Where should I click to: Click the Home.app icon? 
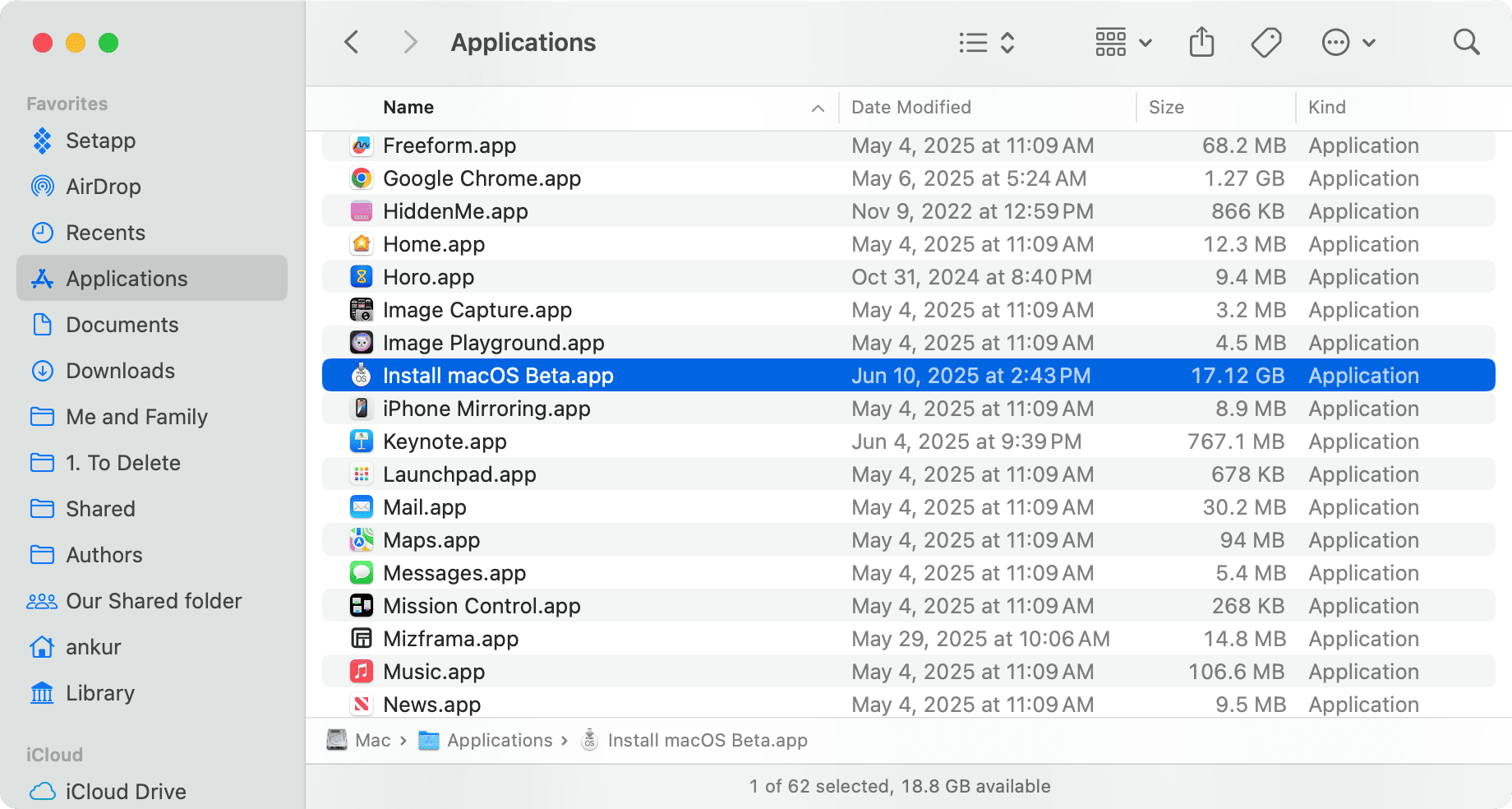[362, 244]
